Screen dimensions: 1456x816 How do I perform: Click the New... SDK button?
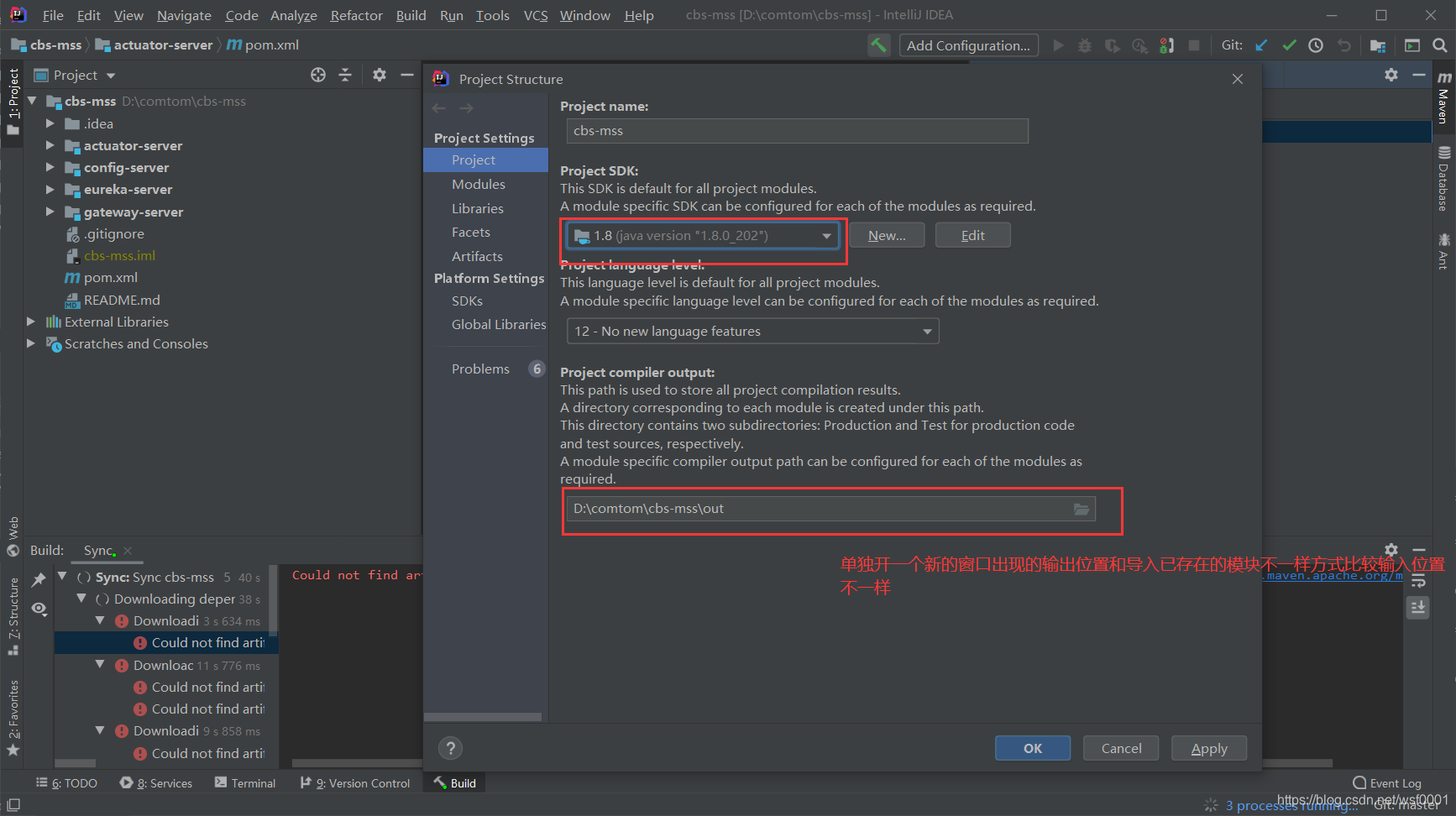click(887, 236)
